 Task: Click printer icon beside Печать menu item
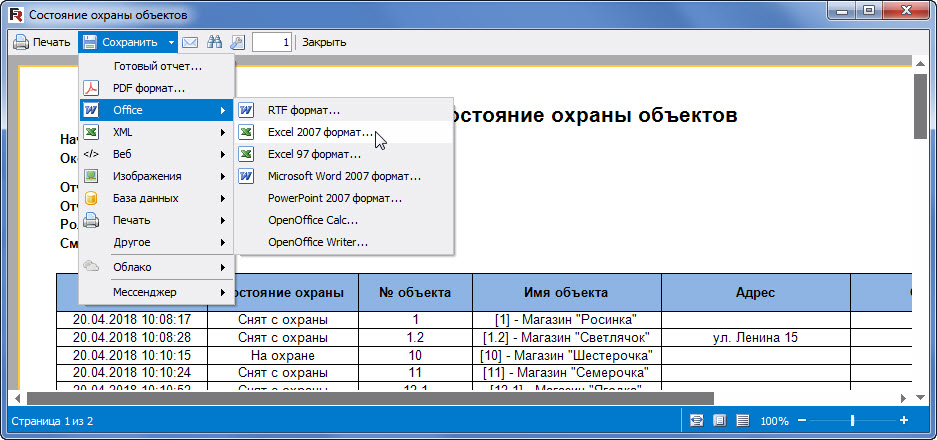click(91, 221)
